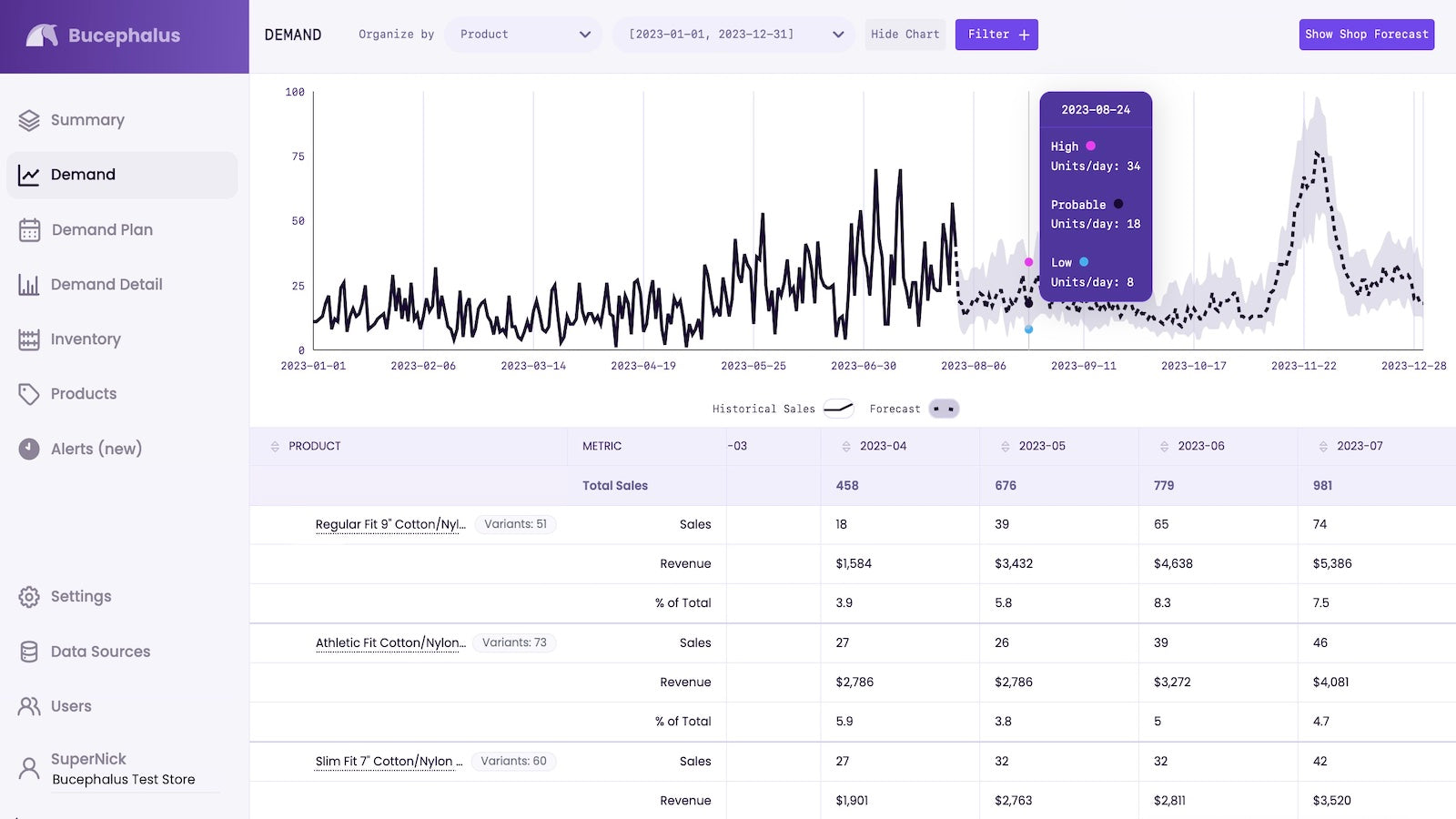Select Demand in the sidebar menu
The image size is (1456, 819).
(122, 175)
